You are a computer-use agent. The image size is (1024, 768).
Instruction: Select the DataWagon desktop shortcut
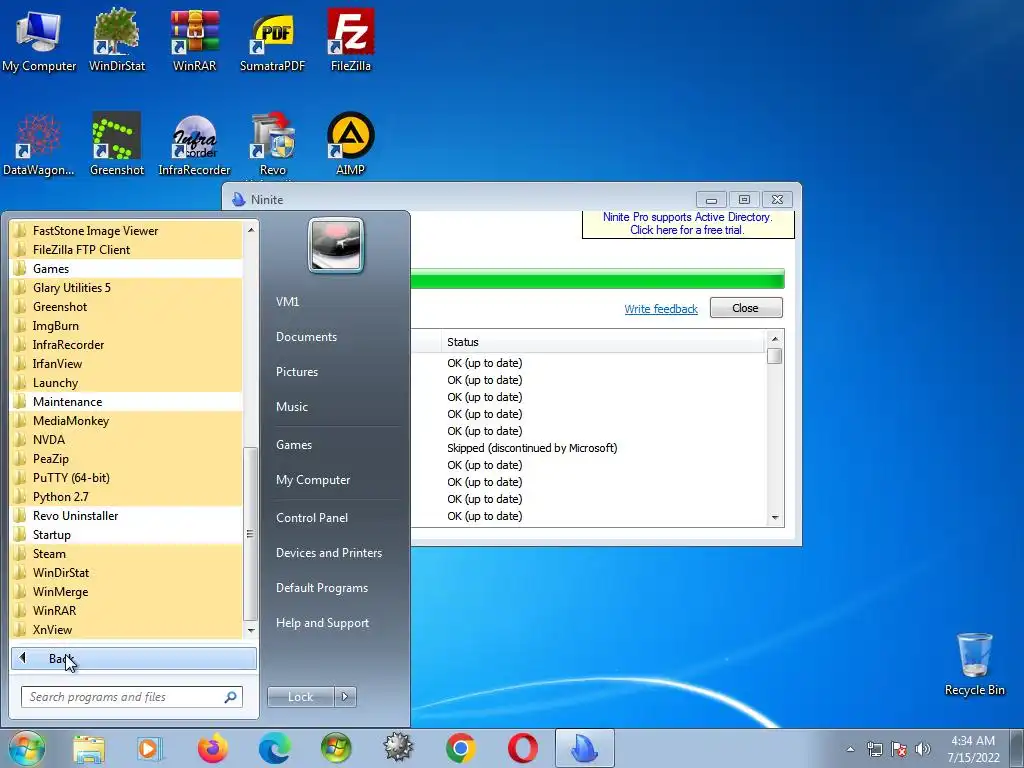tap(39, 144)
